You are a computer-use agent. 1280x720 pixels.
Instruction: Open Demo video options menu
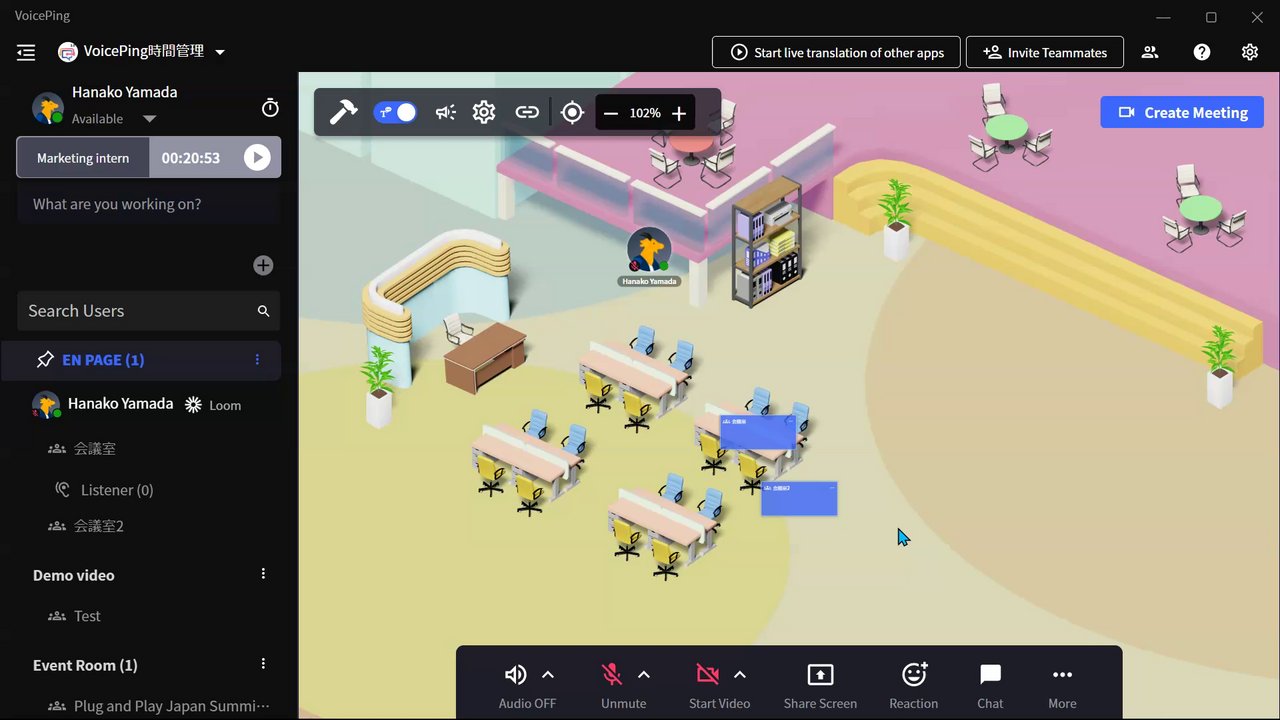pos(264,574)
